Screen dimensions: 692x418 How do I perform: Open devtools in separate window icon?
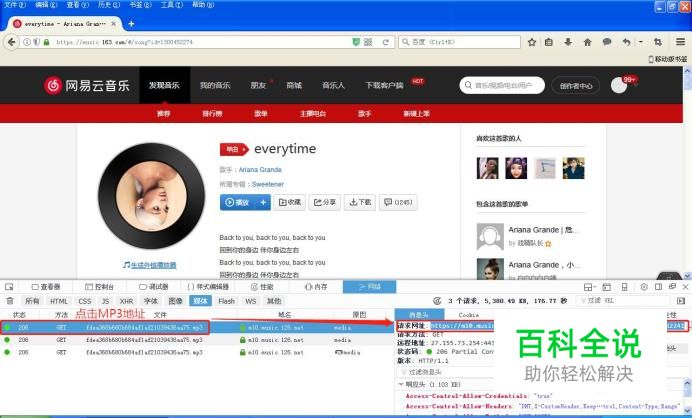pyautogui.click(x=672, y=287)
